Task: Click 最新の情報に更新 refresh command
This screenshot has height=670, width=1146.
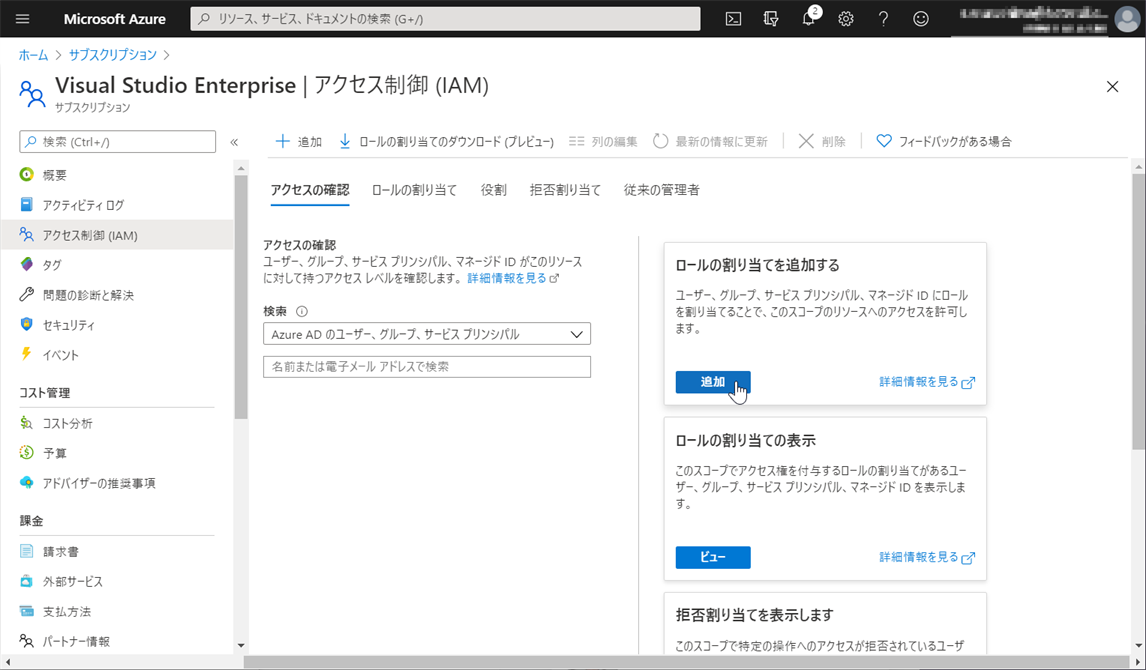Action: pyautogui.click(x=710, y=141)
